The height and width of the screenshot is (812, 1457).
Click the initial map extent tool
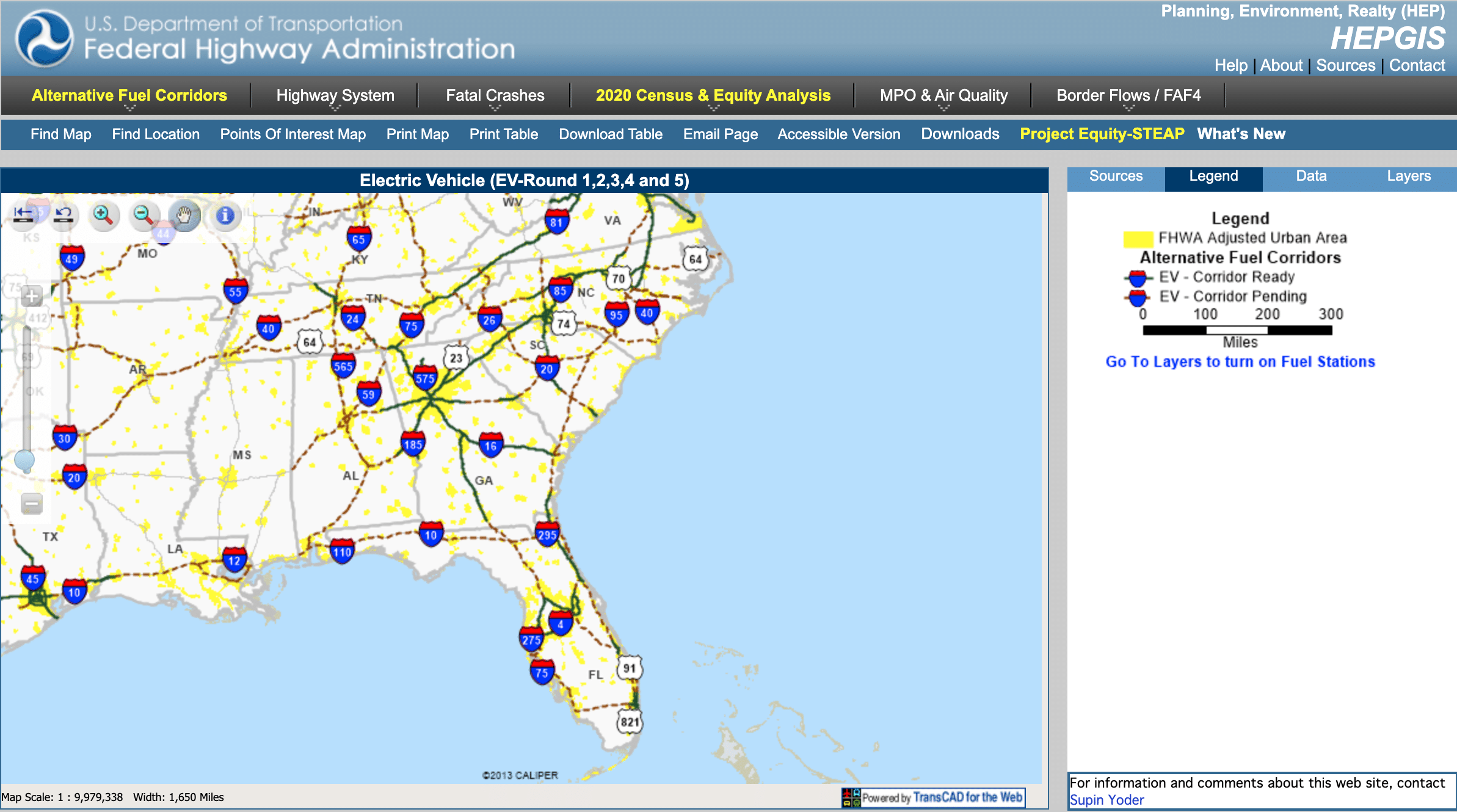point(23,214)
